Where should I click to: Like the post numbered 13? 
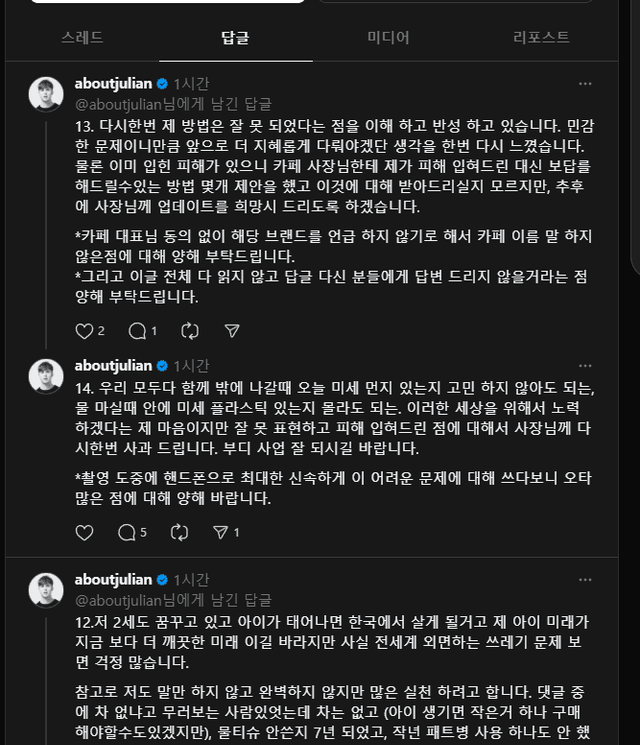tap(84, 330)
